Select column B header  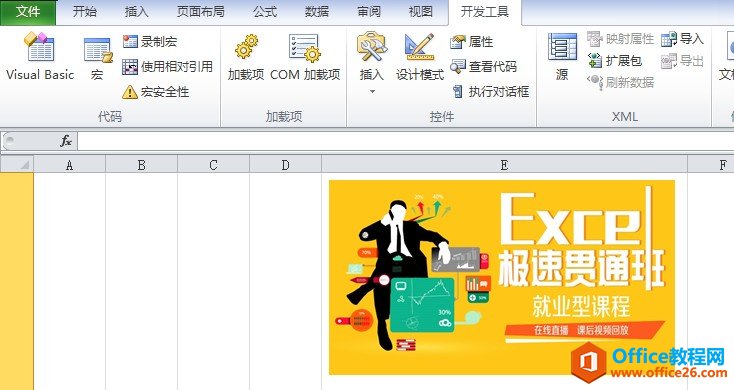141,165
